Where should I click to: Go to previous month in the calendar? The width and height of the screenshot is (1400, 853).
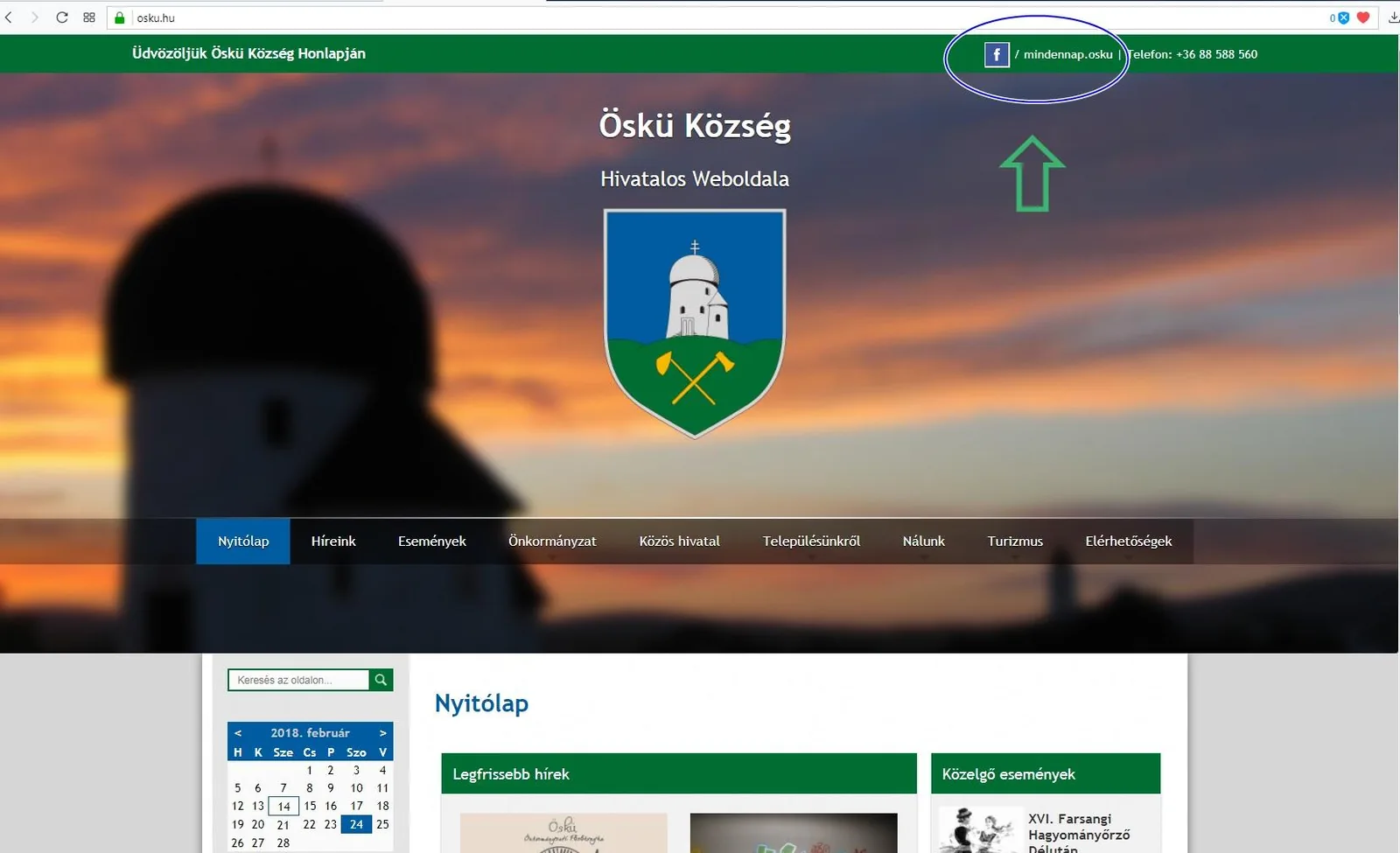(x=237, y=732)
